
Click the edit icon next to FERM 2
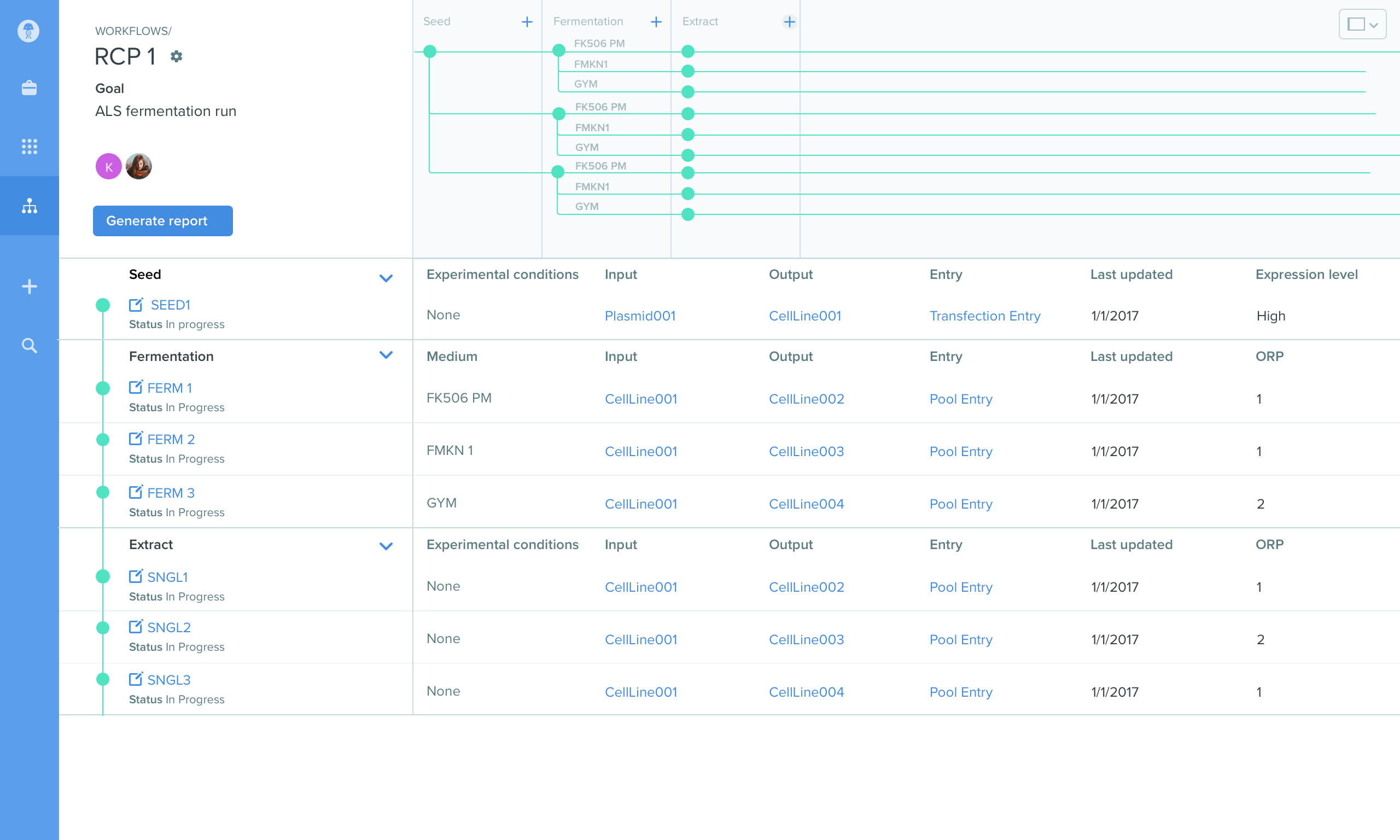tap(136, 439)
